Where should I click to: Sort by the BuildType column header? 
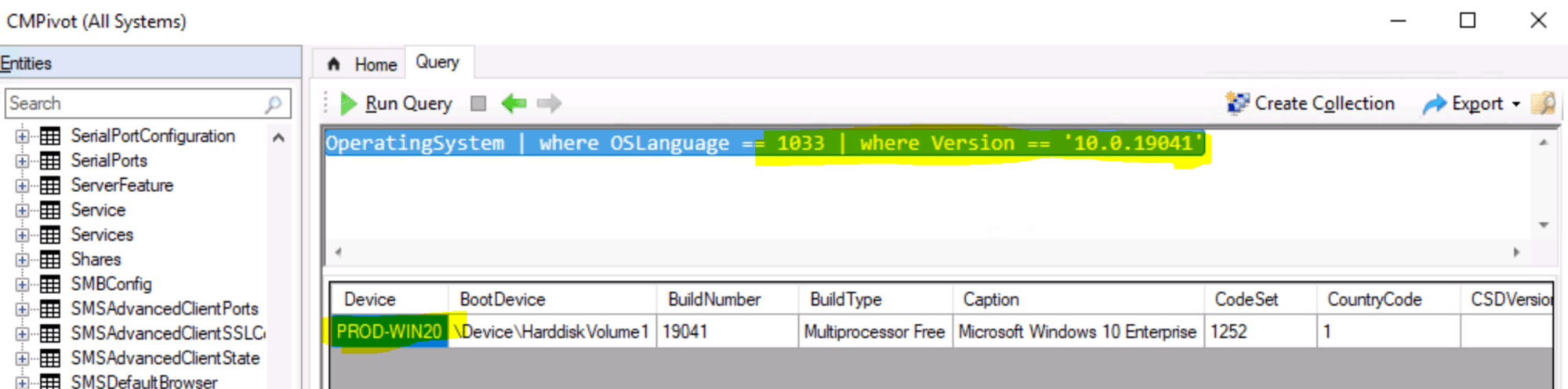tap(876, 300)
